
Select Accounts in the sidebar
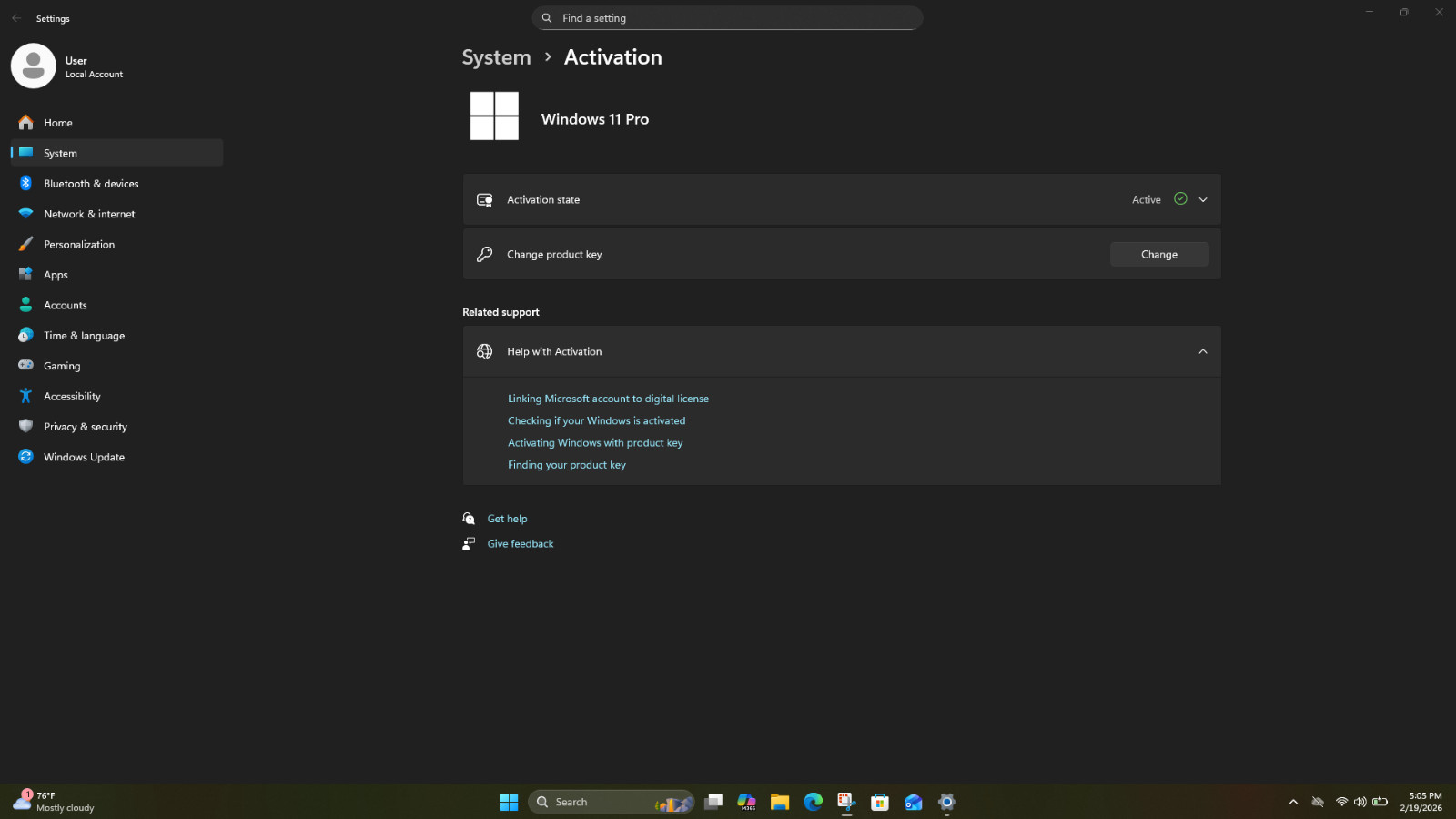(66, 306)
